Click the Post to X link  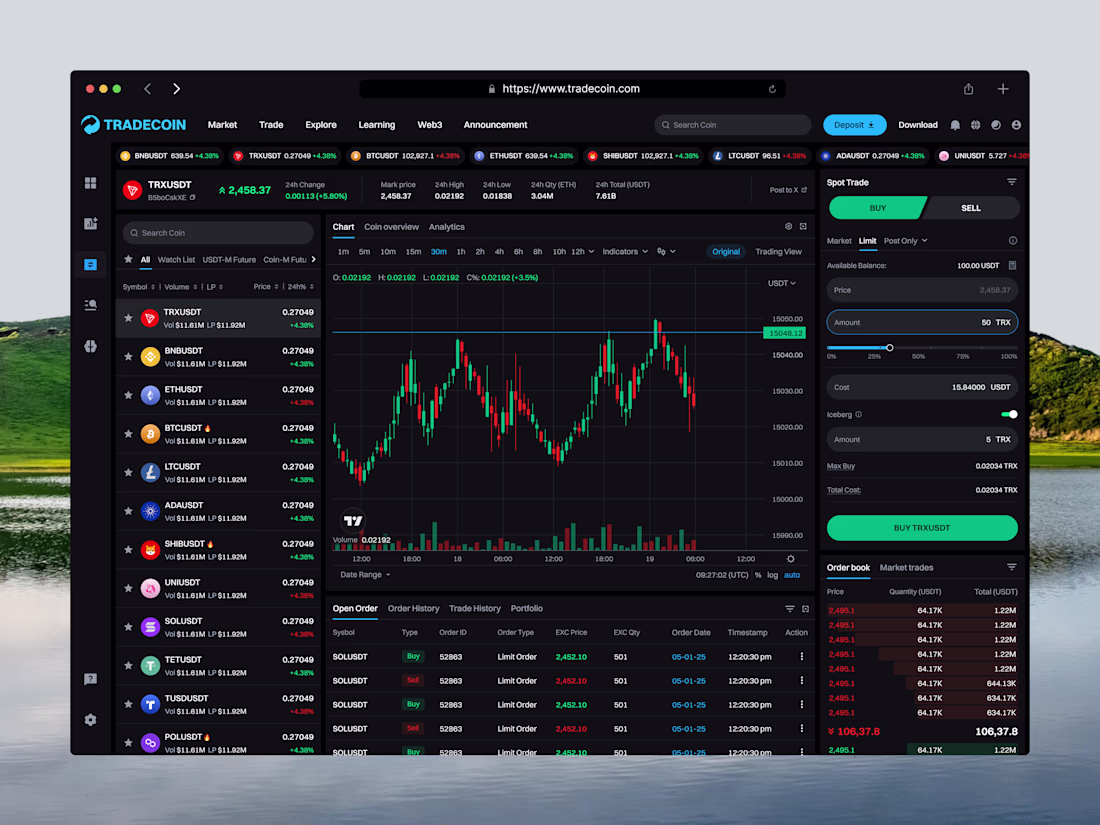(x=788, y=190)
